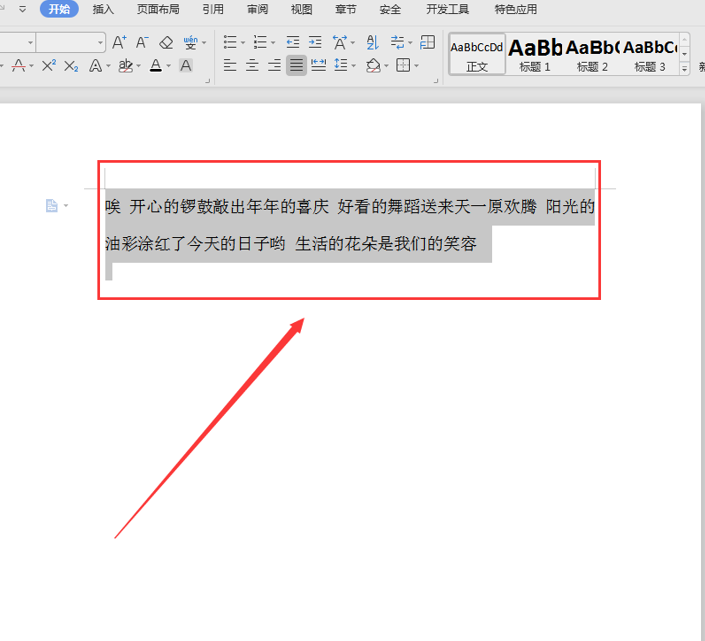705x641 pixels.
Task: Open the 视图 tab
Action: click(x=301, y=9)
